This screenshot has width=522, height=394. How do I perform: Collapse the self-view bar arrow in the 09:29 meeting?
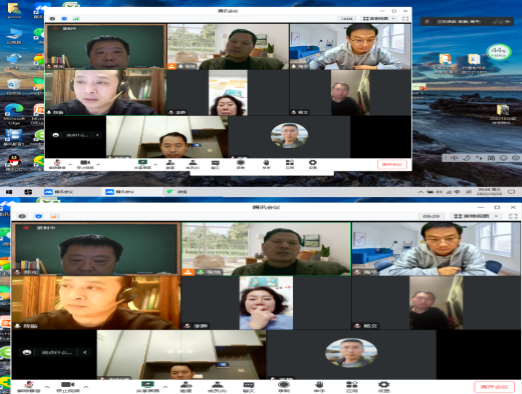85,352
